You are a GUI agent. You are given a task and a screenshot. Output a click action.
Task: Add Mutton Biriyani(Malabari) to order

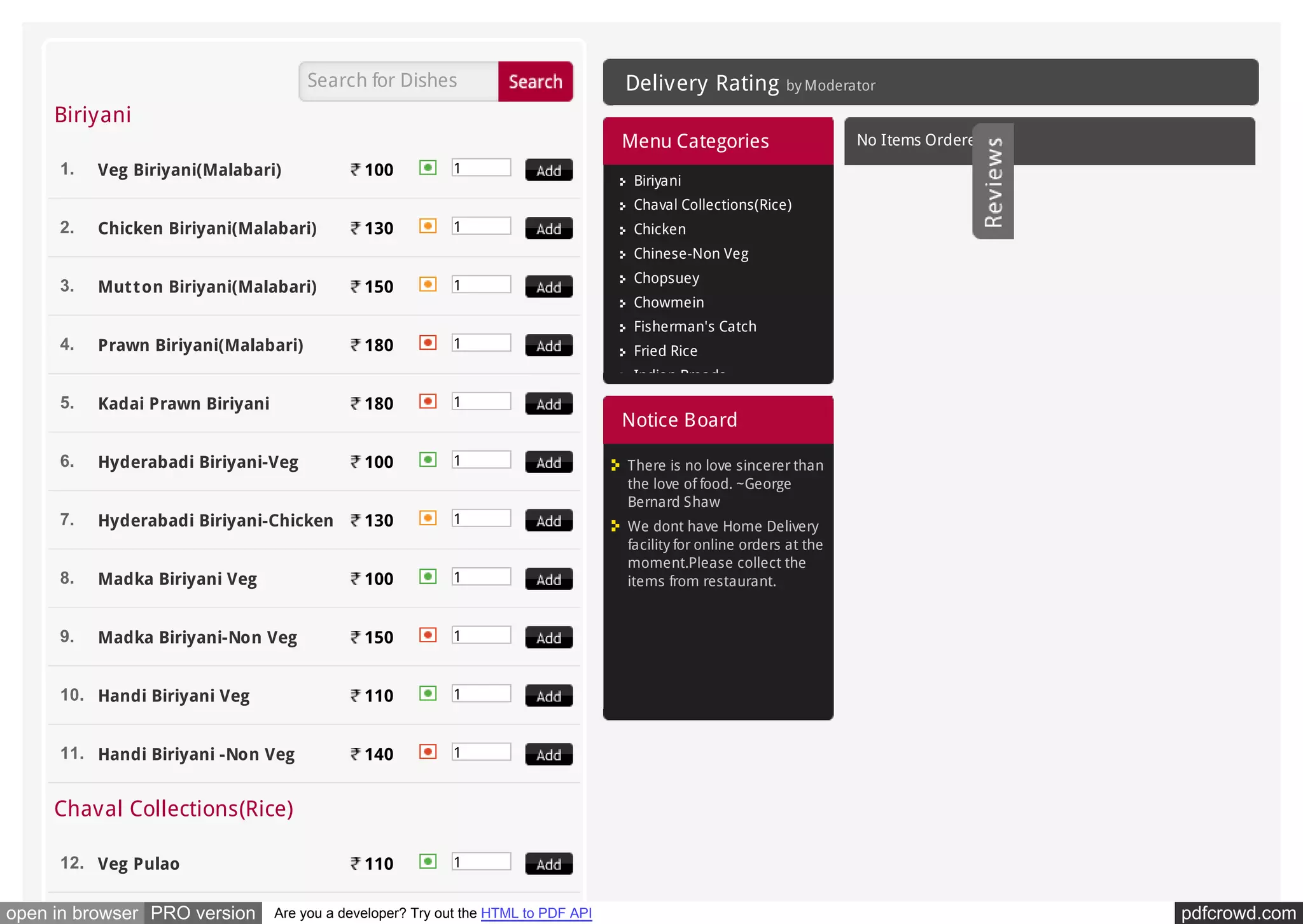(548, 287)
